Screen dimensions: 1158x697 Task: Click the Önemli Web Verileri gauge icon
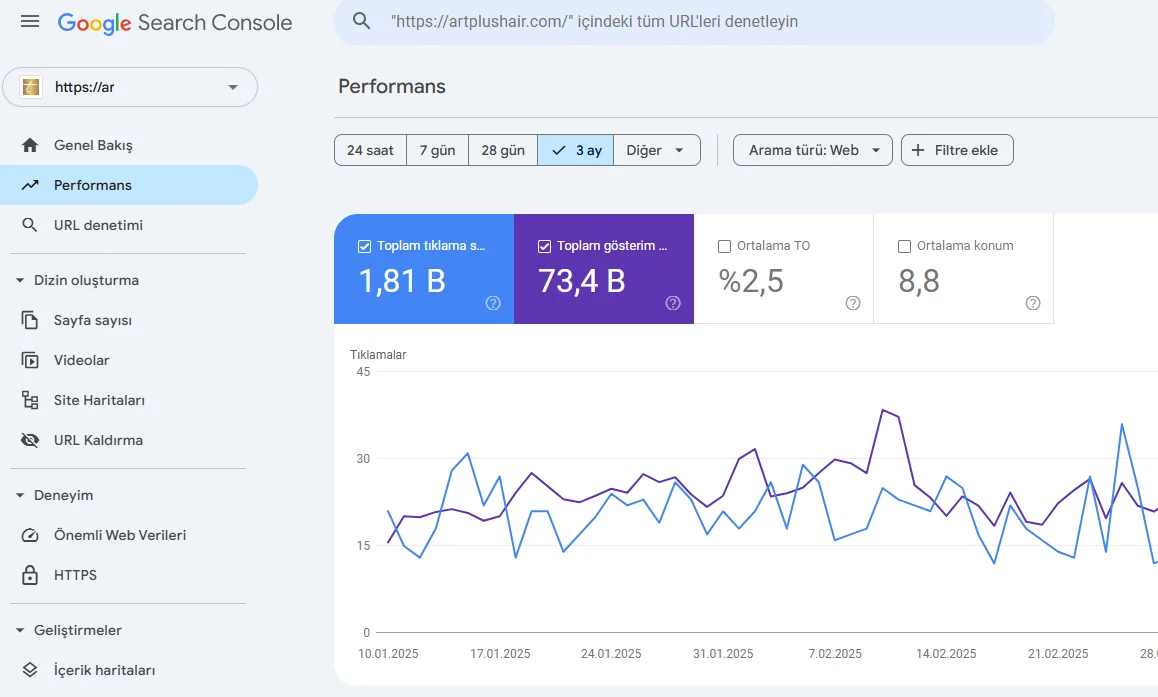click(x=30, y=535)
